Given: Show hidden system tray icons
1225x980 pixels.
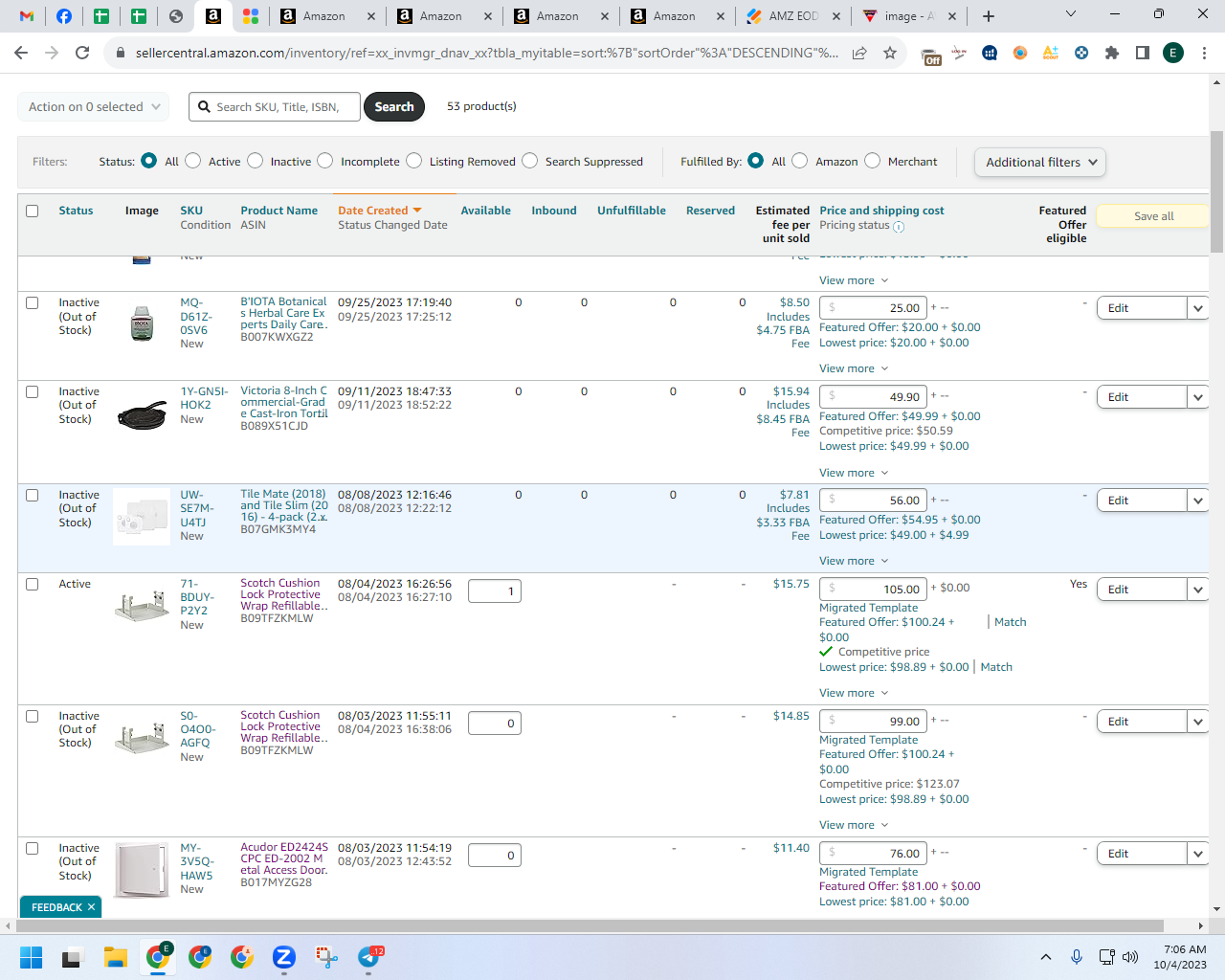Looking at the screenshot, I should coord(1046,957).
